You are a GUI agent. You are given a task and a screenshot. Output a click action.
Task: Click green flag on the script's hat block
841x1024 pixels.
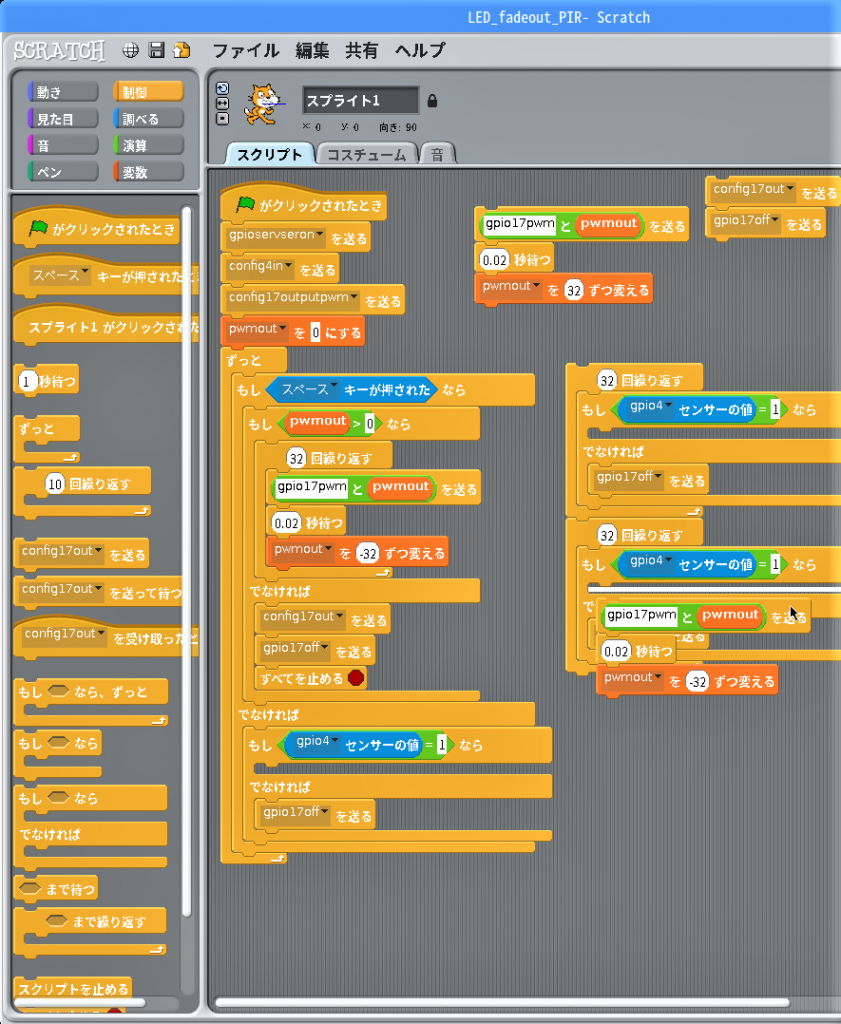click(x=245, y=204)
